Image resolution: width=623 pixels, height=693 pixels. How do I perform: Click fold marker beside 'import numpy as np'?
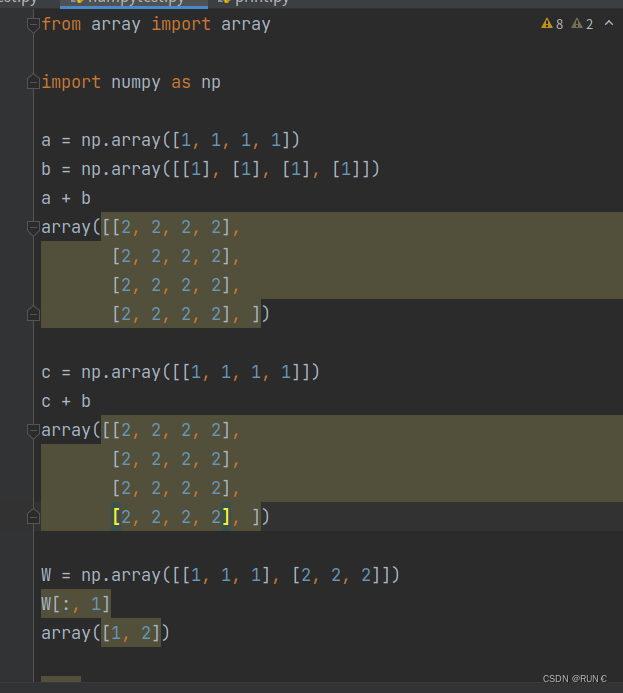click(x=33, y=82)
